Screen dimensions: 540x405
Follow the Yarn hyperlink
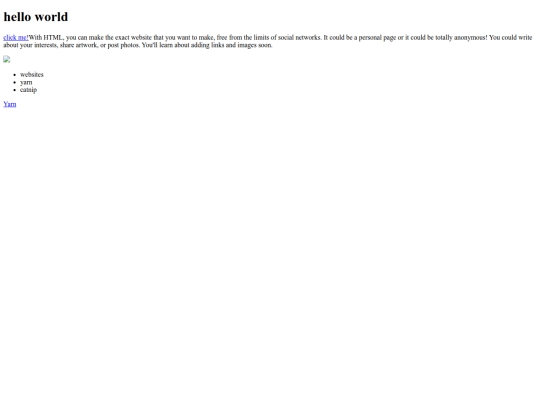click(10, 104)
